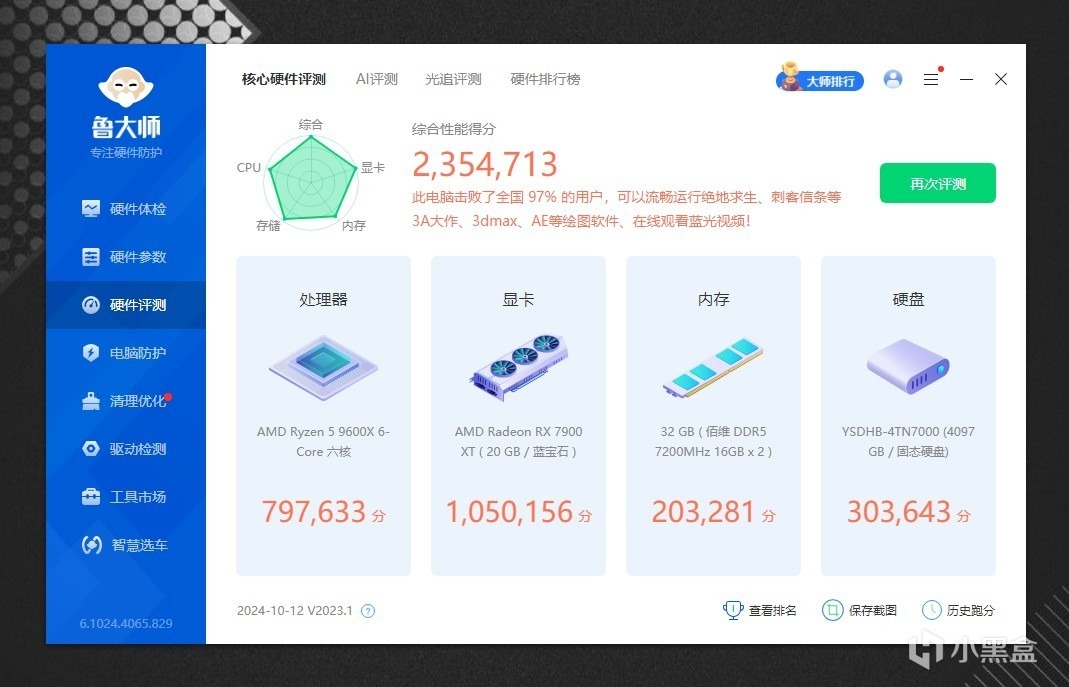
Task: Click 查看排名 view ranking link
Action: [x=759, y=611]
